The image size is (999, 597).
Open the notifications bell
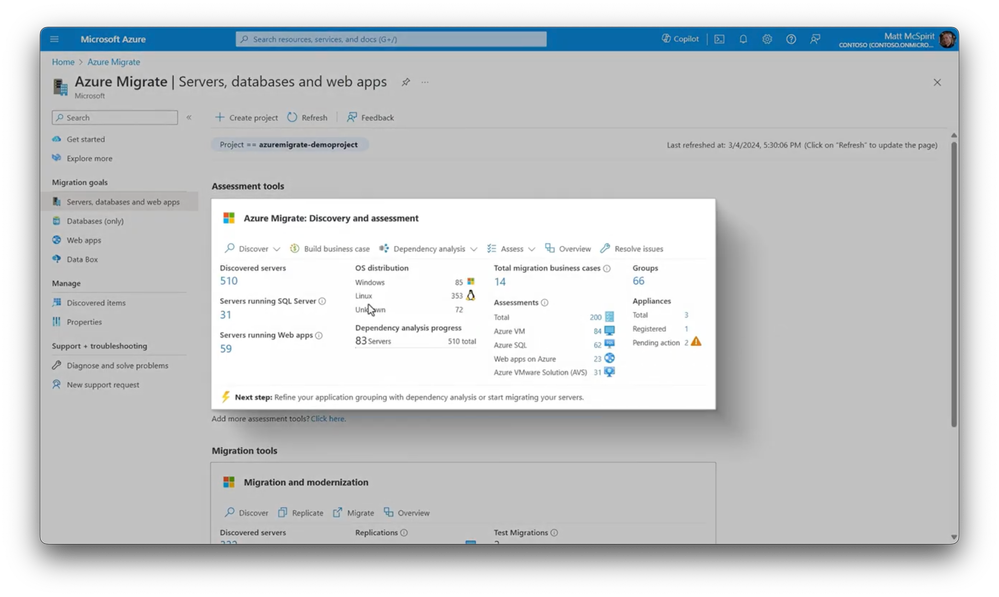pos(743,39)
